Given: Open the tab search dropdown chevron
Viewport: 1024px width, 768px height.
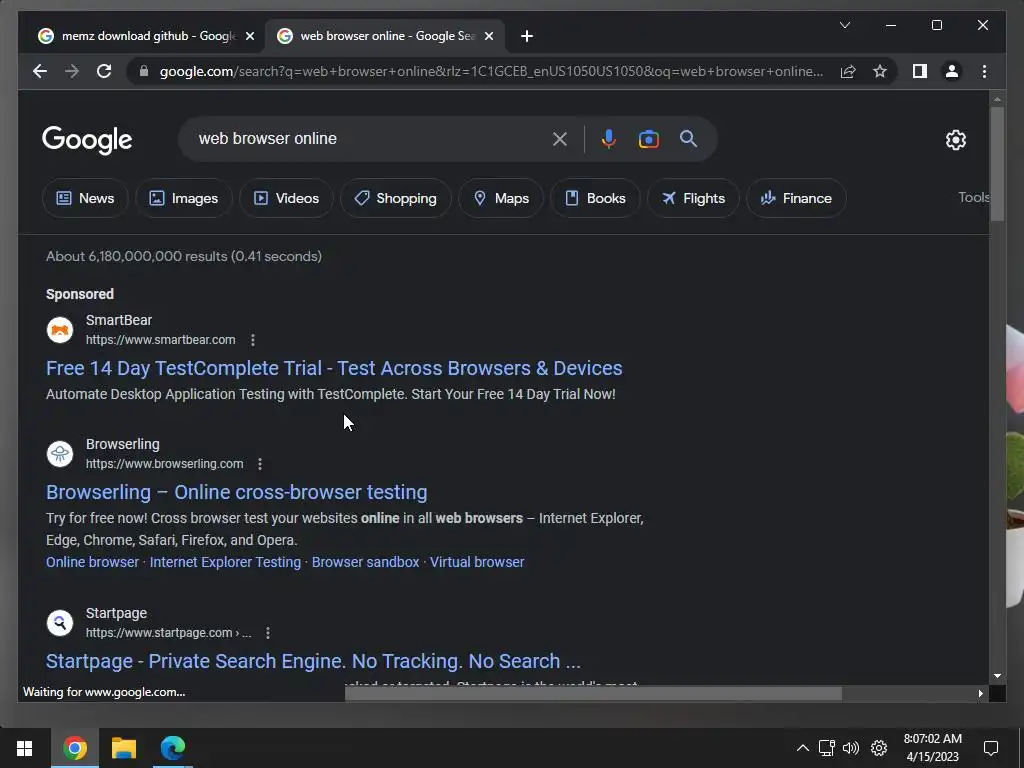Looking at the screenshot, I should tap(845, 25).
